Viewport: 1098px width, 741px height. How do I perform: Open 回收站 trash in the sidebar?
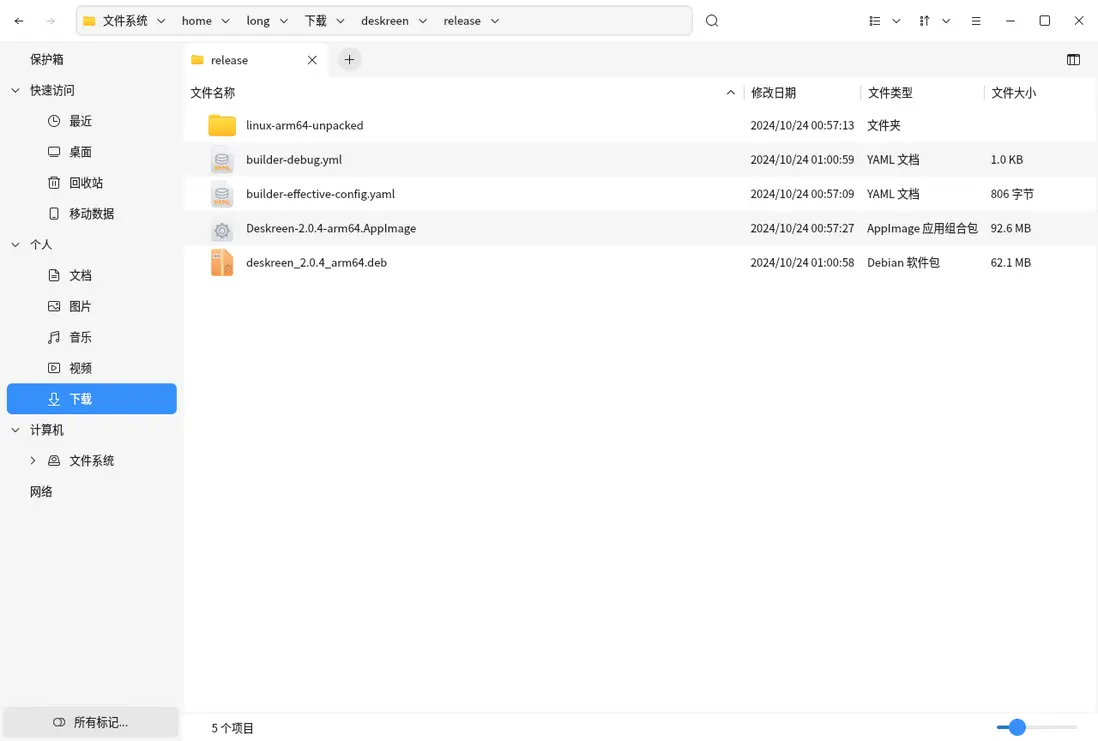[92, 183]
